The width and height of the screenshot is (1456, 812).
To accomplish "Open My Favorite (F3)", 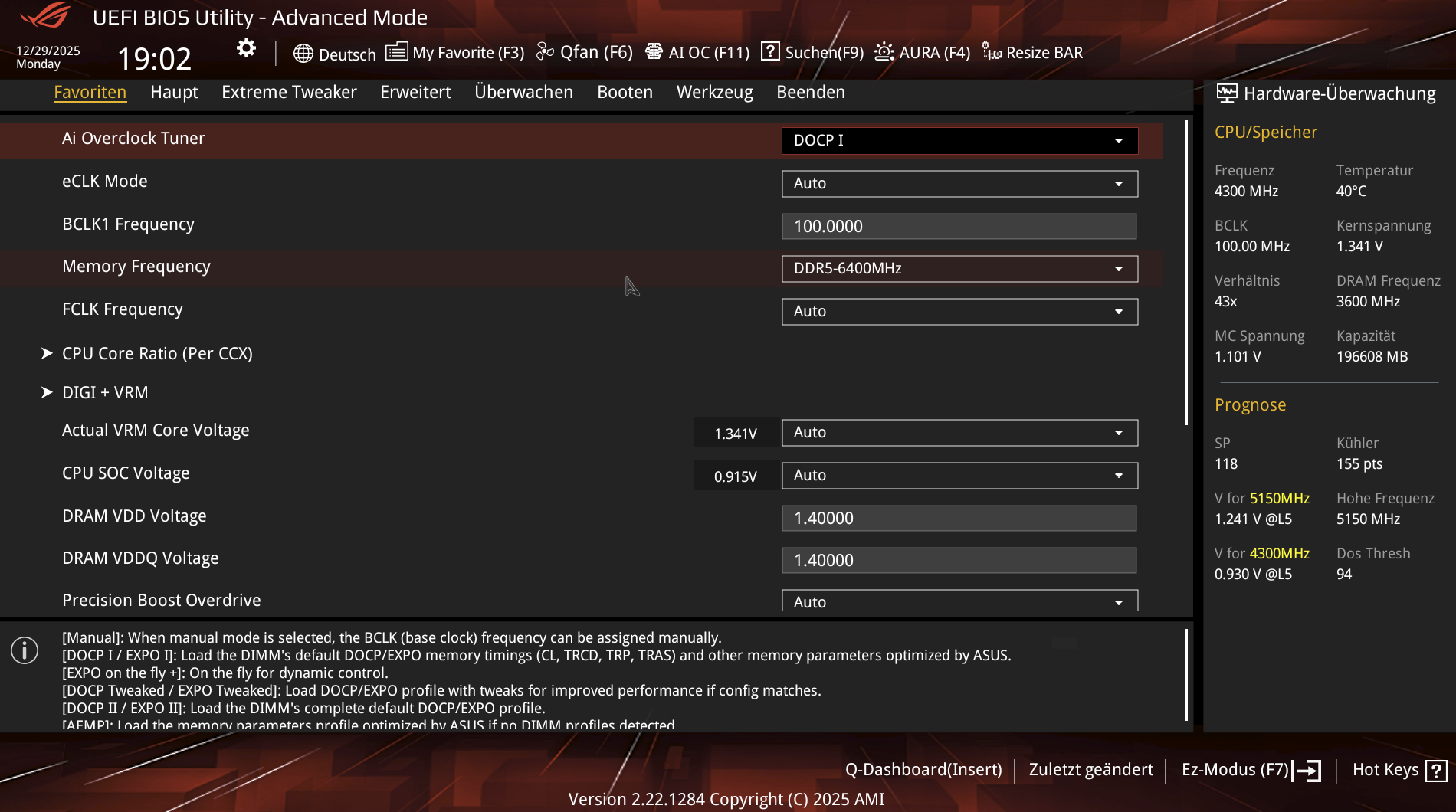I will pyautogui.click(x=468, y=53).
